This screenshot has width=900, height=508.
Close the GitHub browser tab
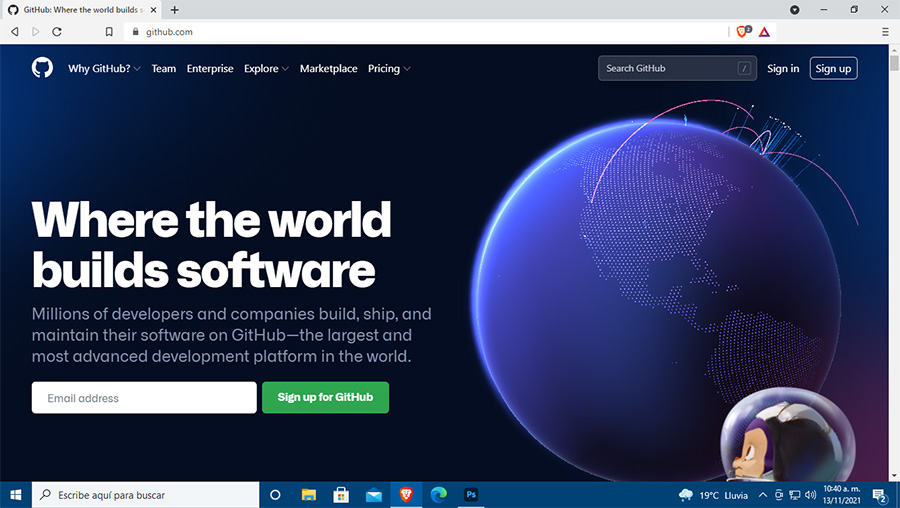(x=153, y=10)
